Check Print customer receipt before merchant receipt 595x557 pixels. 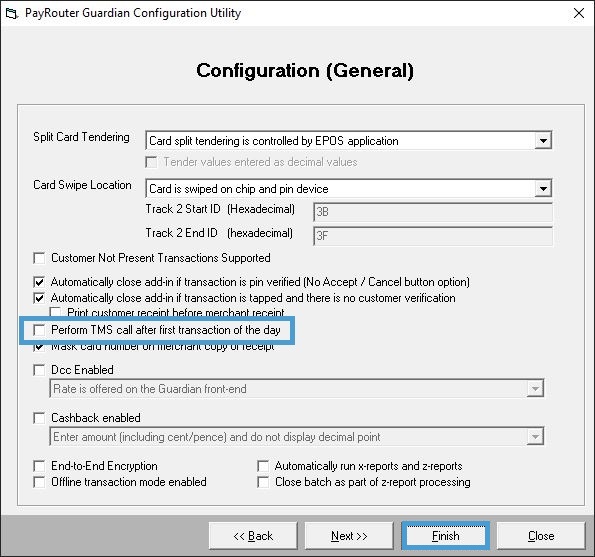pyautogui.click(x=55, y=312)
